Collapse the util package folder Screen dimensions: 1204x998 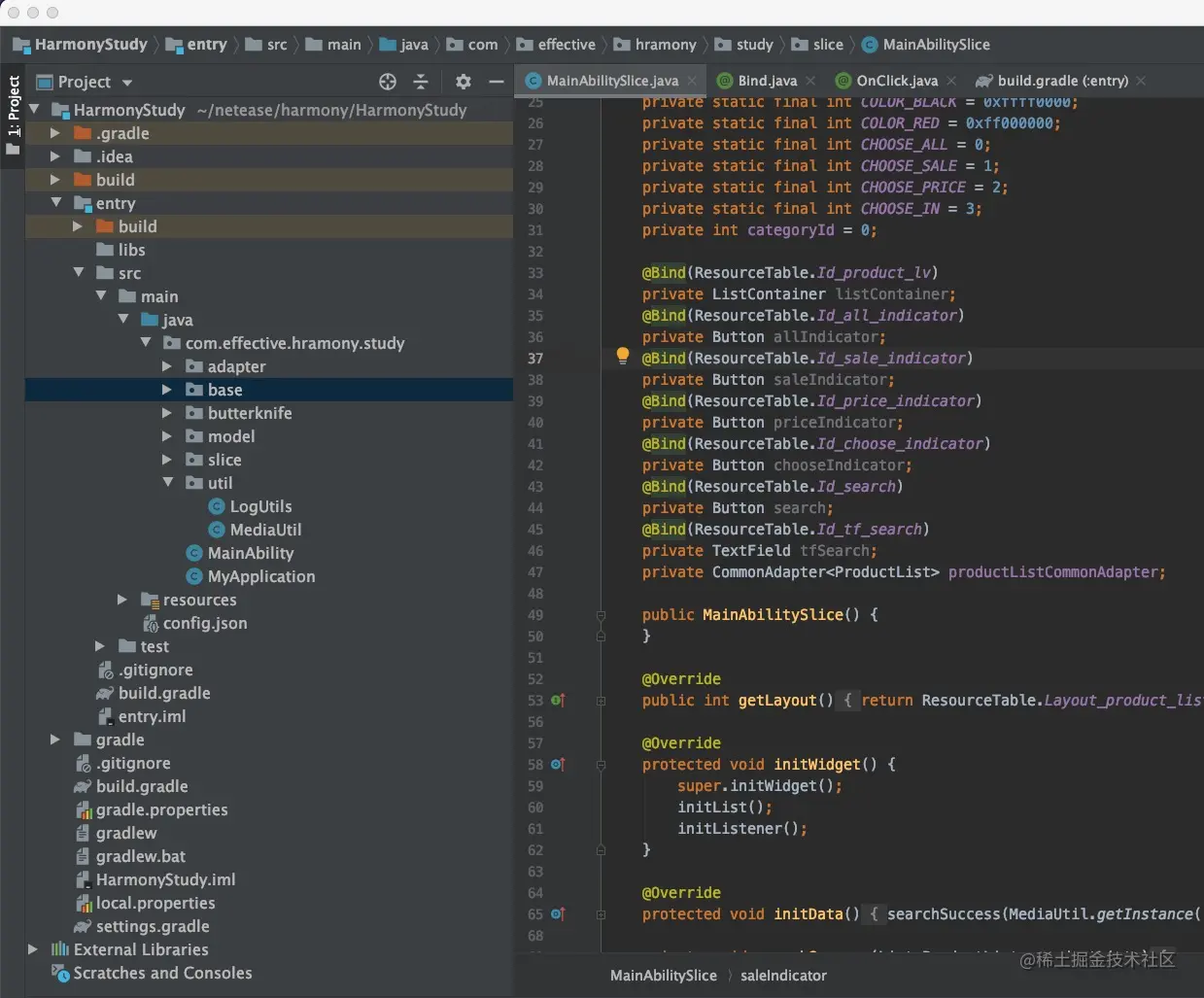pyautogui.click(x=167, y=483)
